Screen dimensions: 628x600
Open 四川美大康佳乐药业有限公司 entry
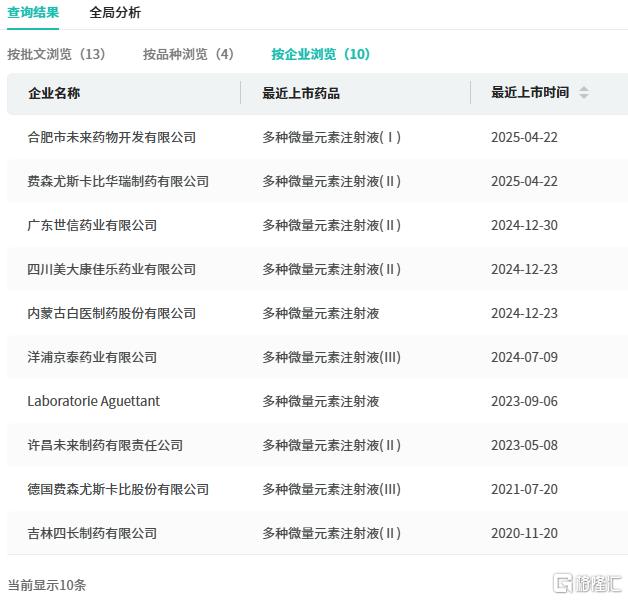pyautogui.click(x=112, y=270)
